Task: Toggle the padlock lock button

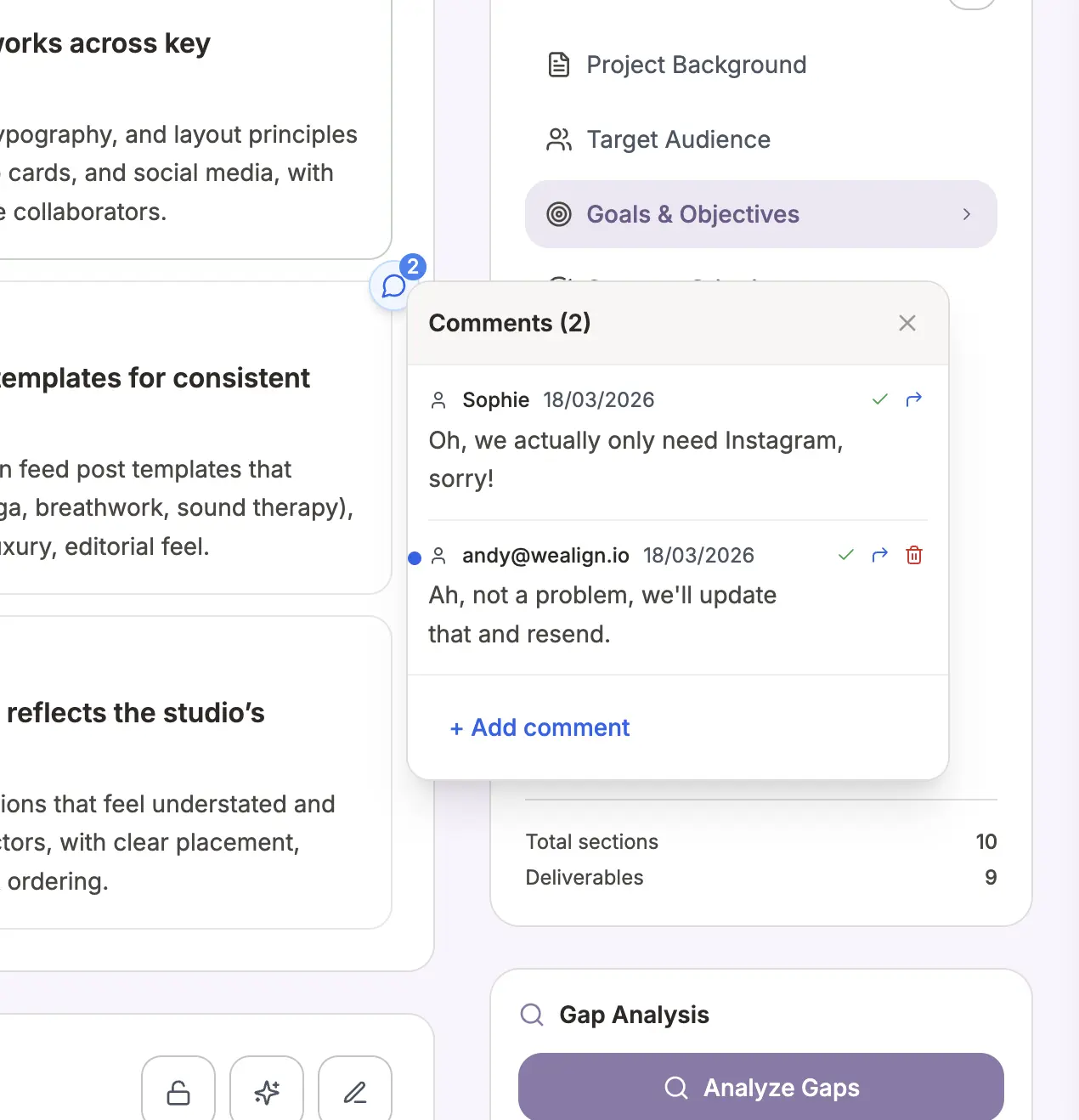Action: pyautogui.click(x=178, y=1092)
